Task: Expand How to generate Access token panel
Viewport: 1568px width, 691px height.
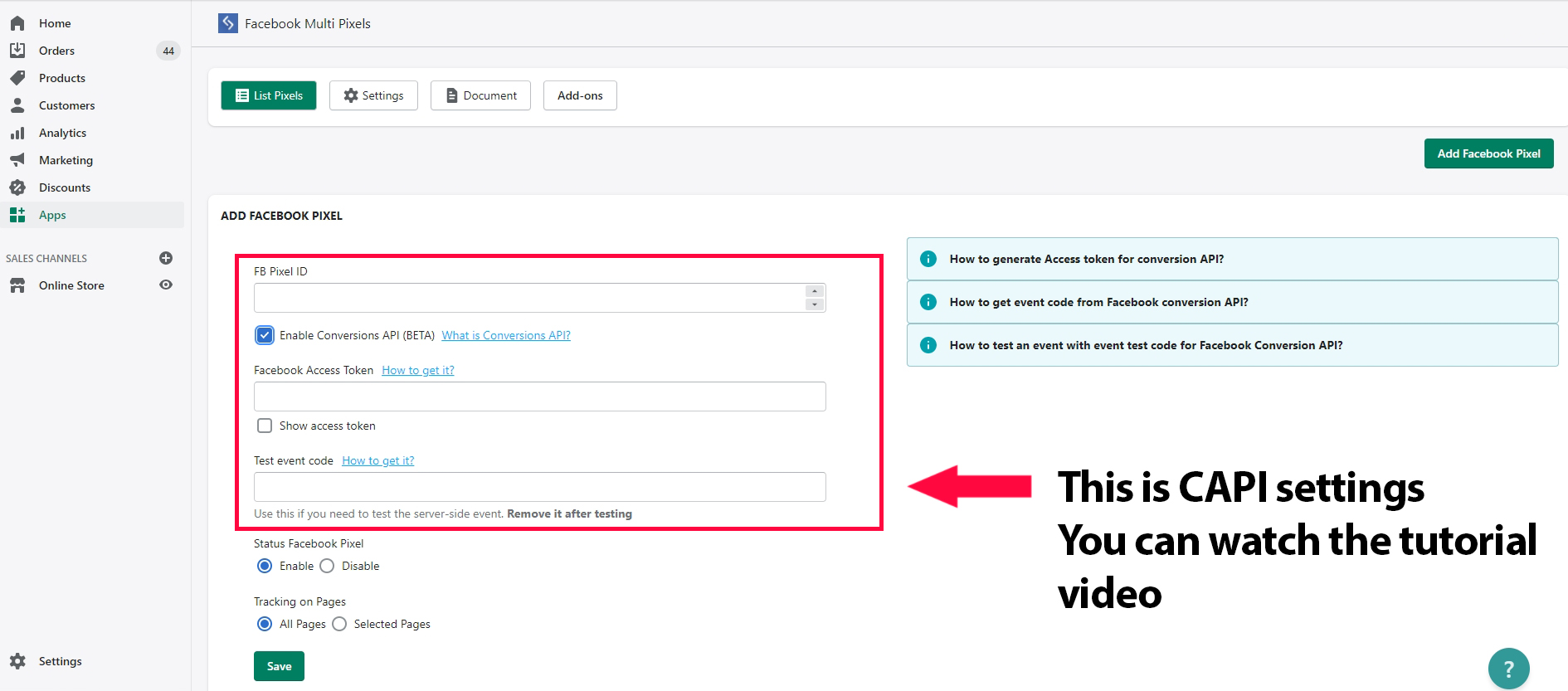Action: (1232, 259)
